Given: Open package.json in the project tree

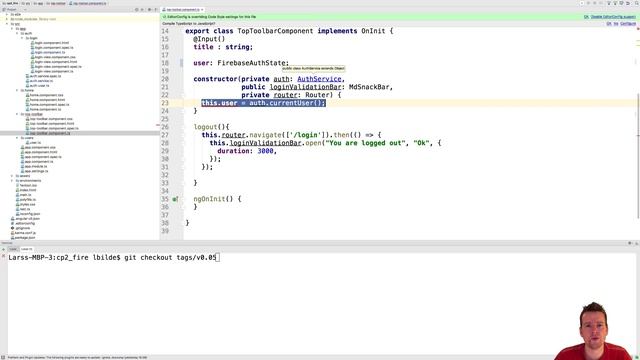Looking at the screenshot, I should point(24,238).
